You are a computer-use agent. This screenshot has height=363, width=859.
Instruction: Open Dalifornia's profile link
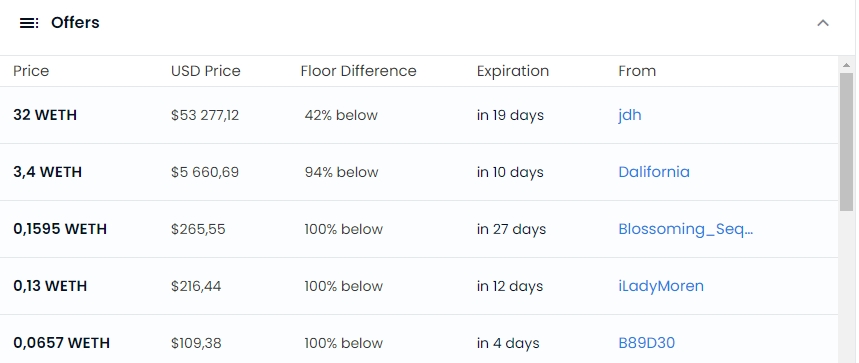click(x=654, y=172)
